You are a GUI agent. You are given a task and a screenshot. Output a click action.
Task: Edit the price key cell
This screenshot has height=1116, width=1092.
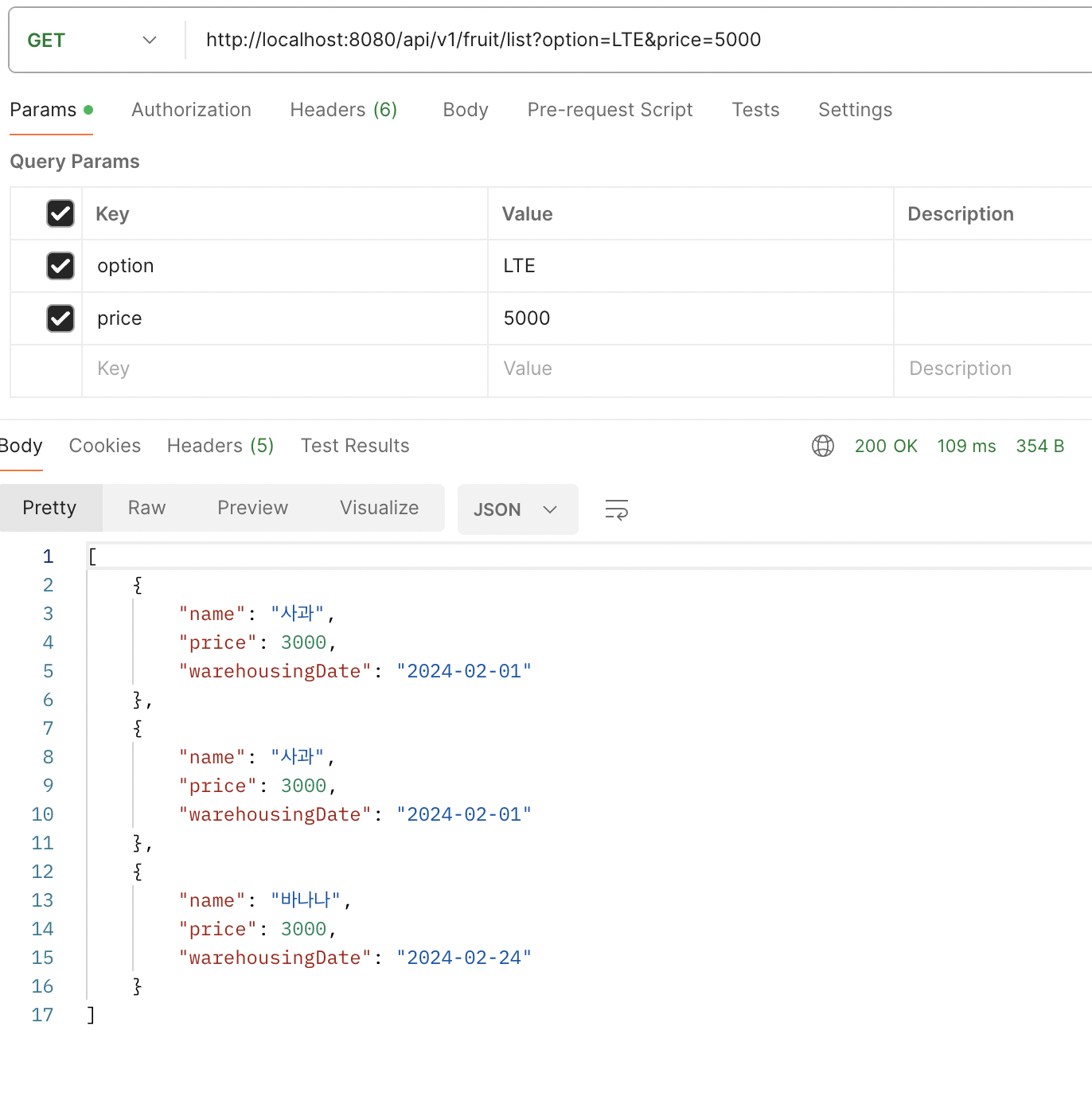click(x=285, y=318)
